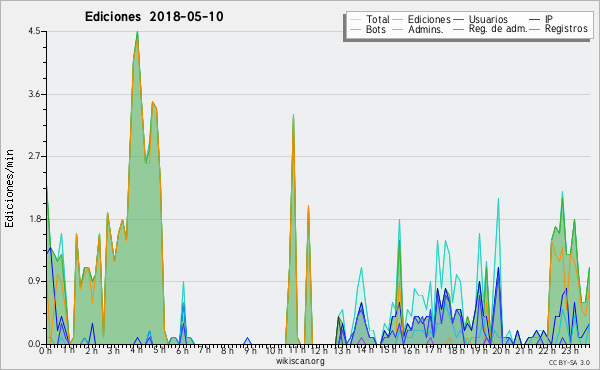Click the 4.5 y-axis label
This screenshot has width=600, height=370.
coord(34,31)
